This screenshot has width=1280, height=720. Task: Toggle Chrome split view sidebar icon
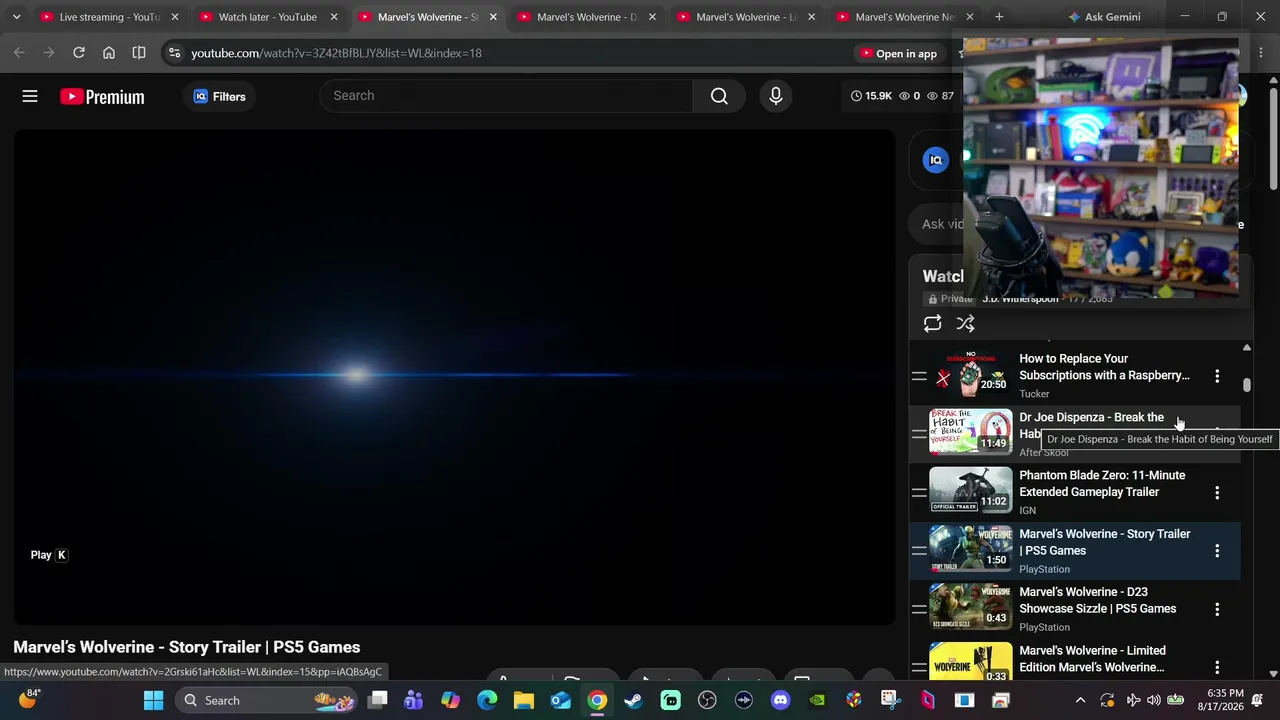[x=139, y=53]
